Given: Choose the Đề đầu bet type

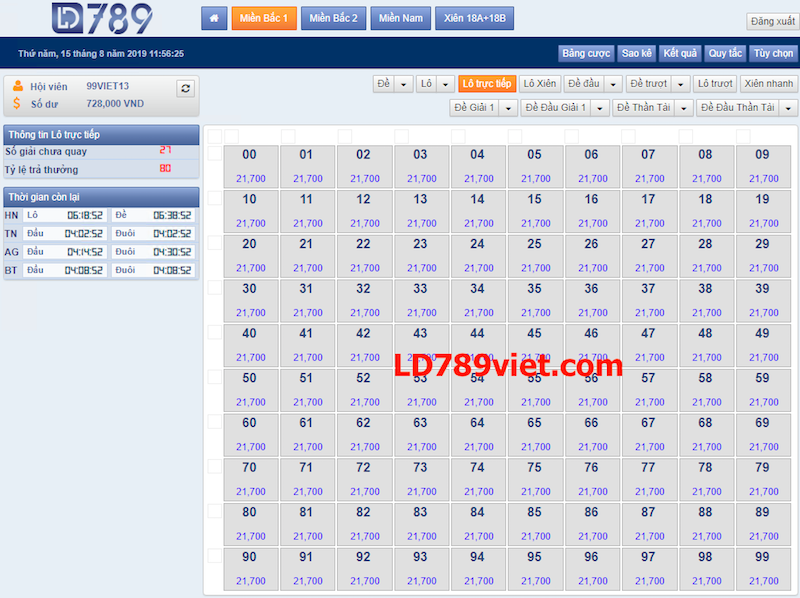Looking at the screenshot, I should click(584, 84).
